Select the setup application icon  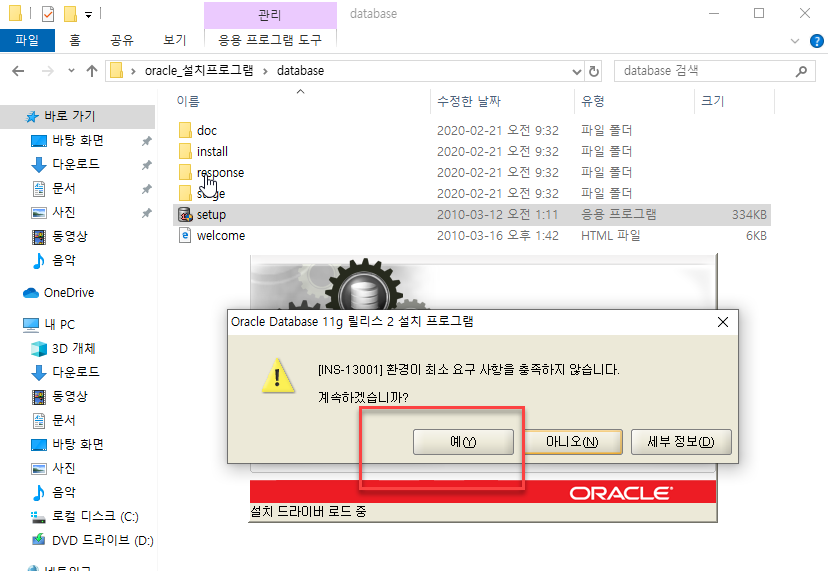point(185,214)
